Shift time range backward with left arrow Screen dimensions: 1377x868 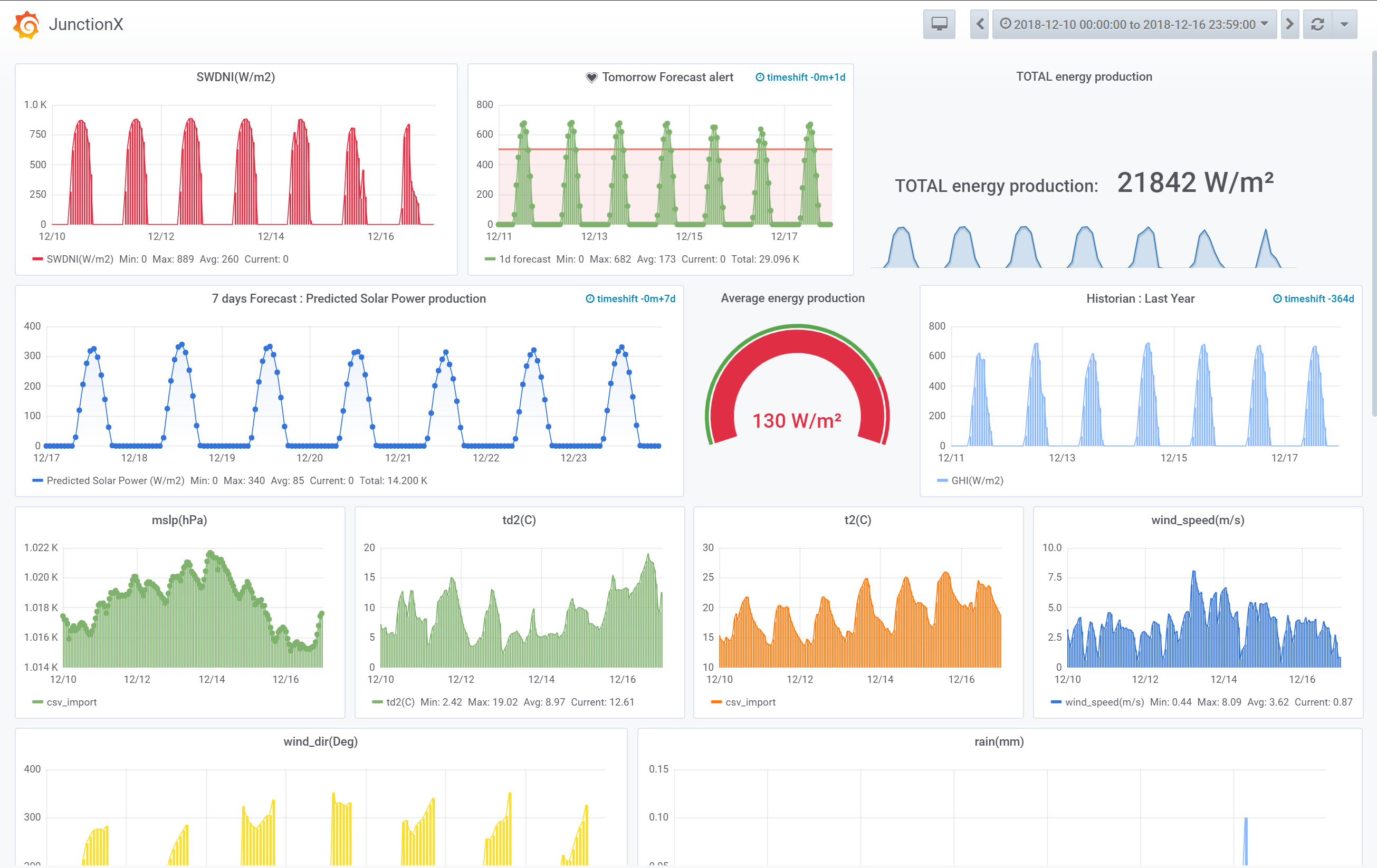pyautogui.click(x=979, y=24)
